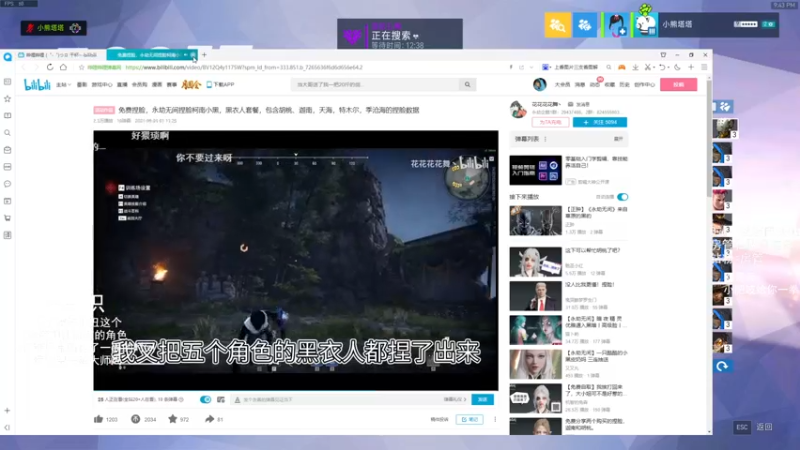Open the 零基础入门 ad thumbnail

(x=535, y=170)
